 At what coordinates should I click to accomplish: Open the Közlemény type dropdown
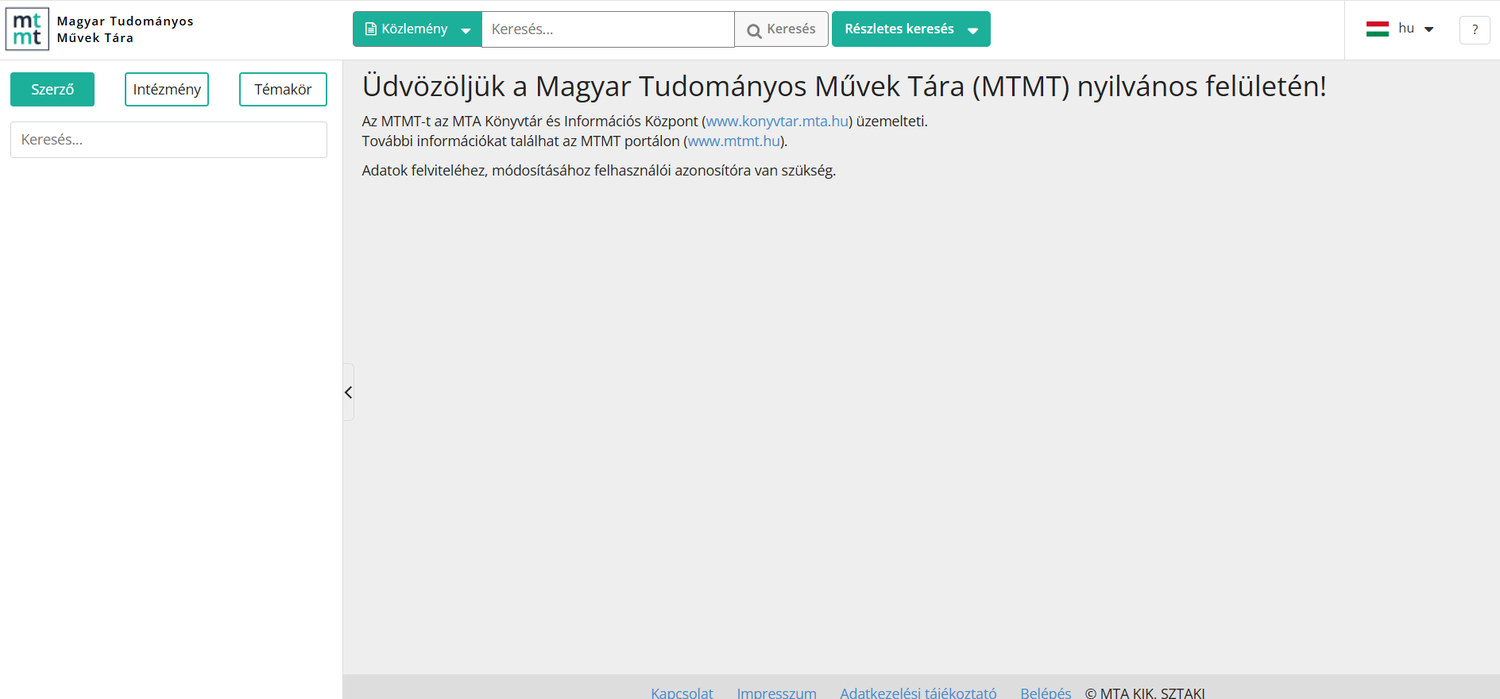tap(417, 29)
